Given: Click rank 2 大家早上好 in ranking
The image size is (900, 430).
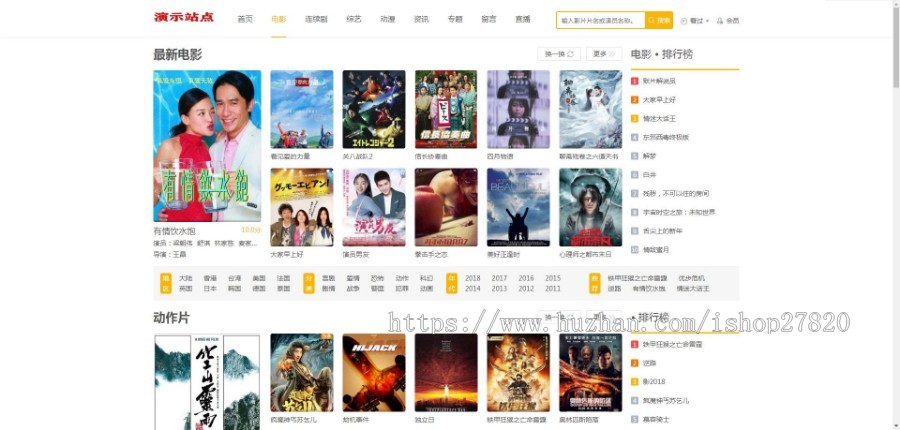Looking at the screenshot, I should (659, 100).
